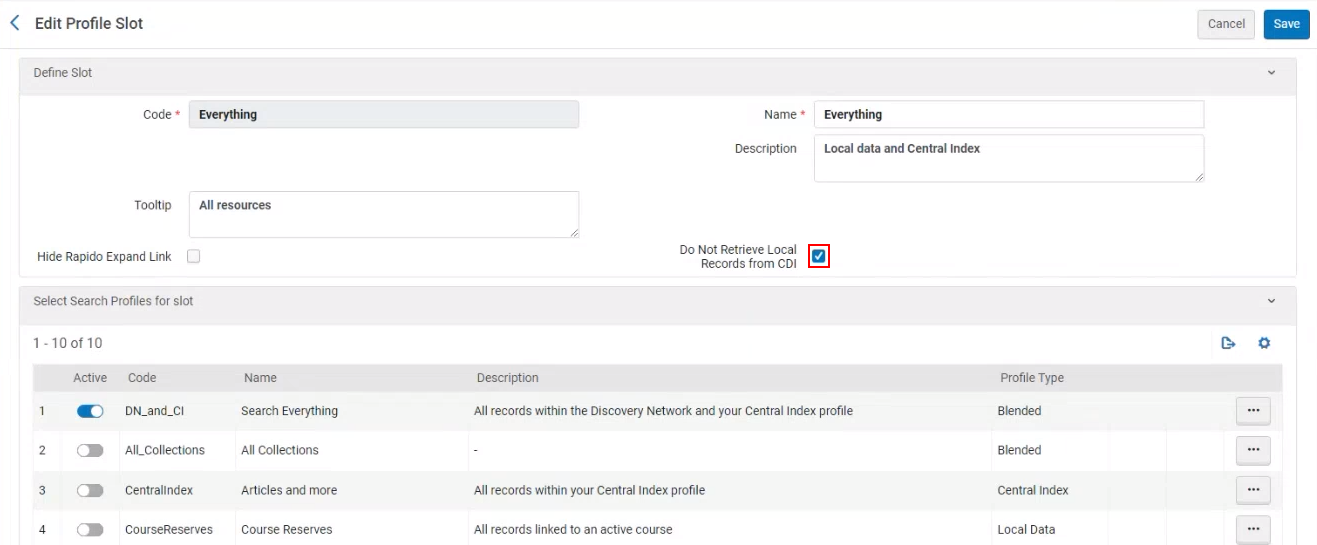Open row actions menu for All Collections
1317x545 pixels.
[1253, 451]
